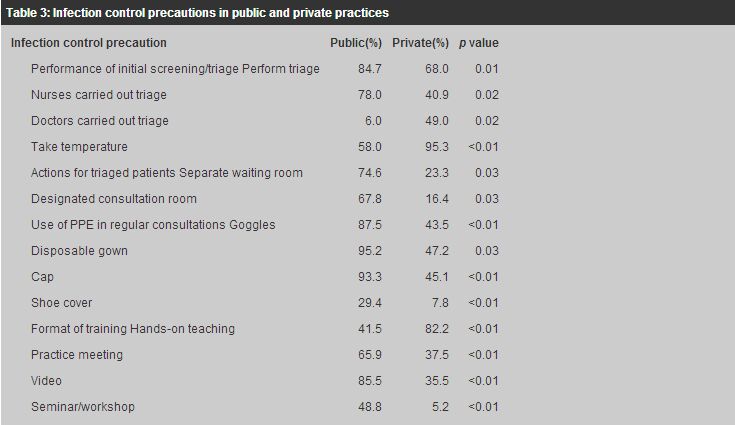Screen dimensions: 735x425
Task: Click the Disposable gown row label
Action: click(79, 251)
